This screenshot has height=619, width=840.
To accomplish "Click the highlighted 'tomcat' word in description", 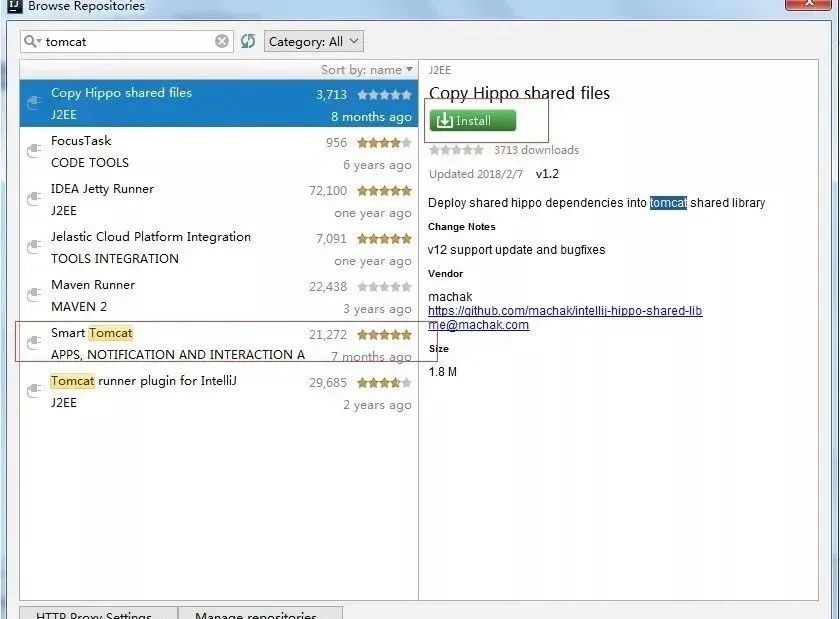I will (x=668, y=203).
